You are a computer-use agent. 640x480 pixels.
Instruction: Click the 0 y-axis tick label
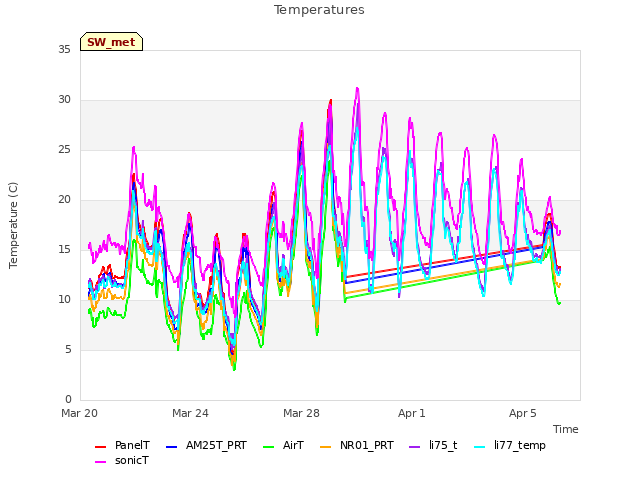(68, 400)
